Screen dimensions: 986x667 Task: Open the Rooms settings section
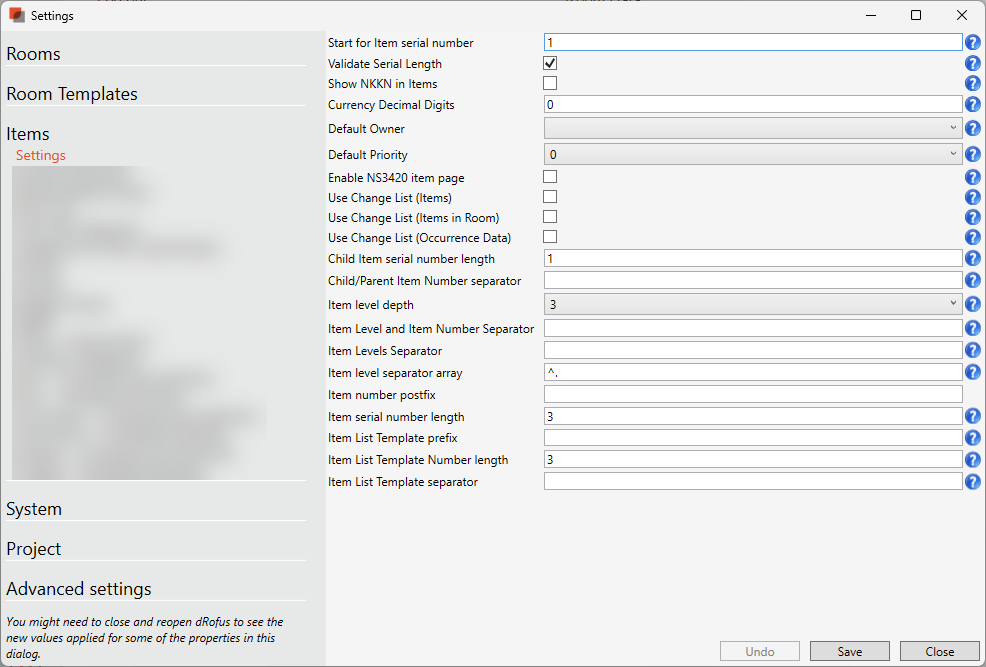(x=34, y=54)
